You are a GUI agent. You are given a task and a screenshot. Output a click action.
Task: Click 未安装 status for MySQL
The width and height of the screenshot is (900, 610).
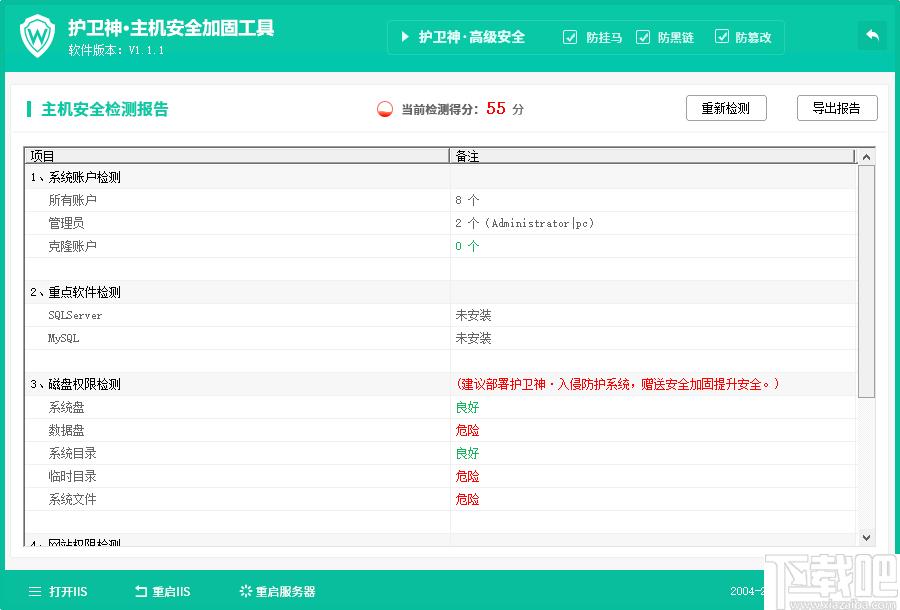point(474,338)
